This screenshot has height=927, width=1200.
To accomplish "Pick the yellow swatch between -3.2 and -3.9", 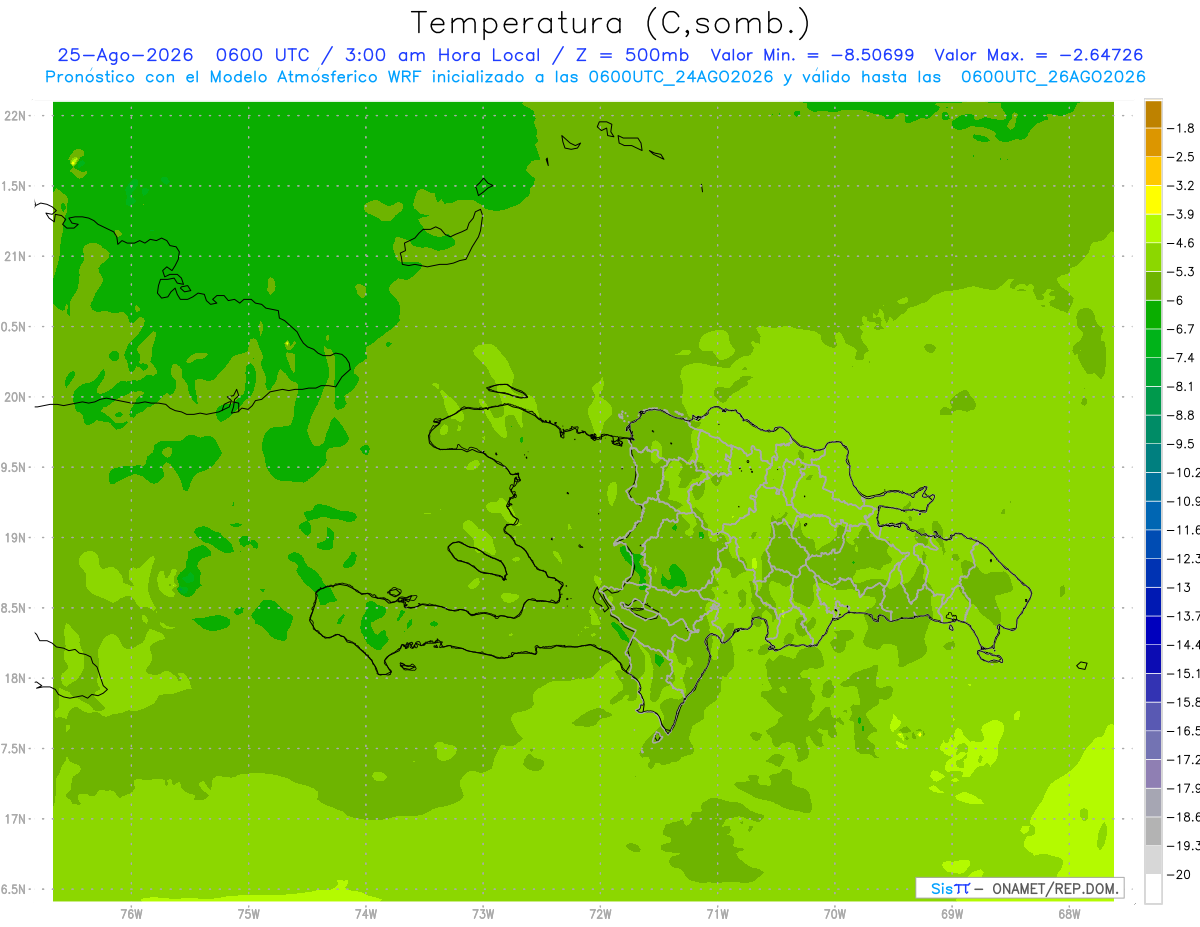I will pos(1153,200).
